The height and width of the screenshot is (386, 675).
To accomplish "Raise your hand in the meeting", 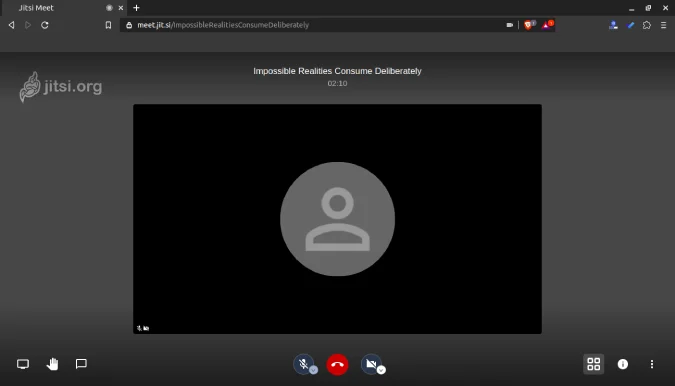I will click(x=52, y=364).
